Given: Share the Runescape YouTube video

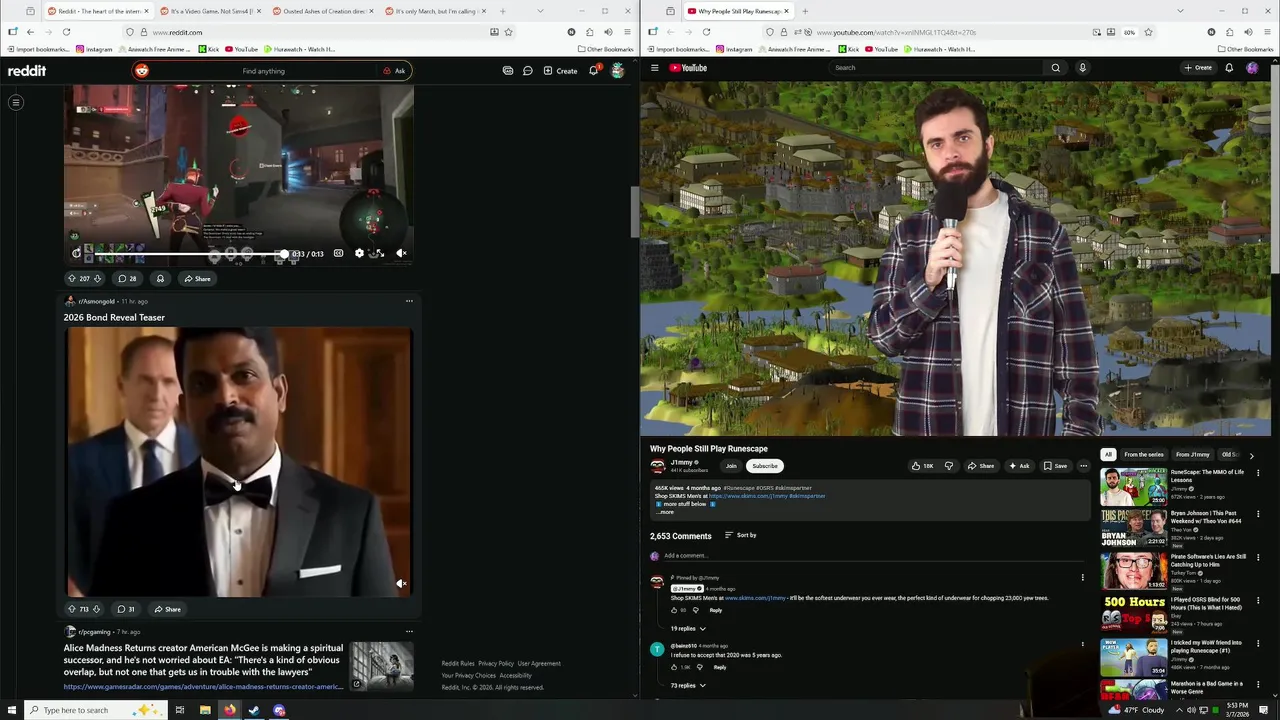Looking at the screenshot, I should point(981,466).
